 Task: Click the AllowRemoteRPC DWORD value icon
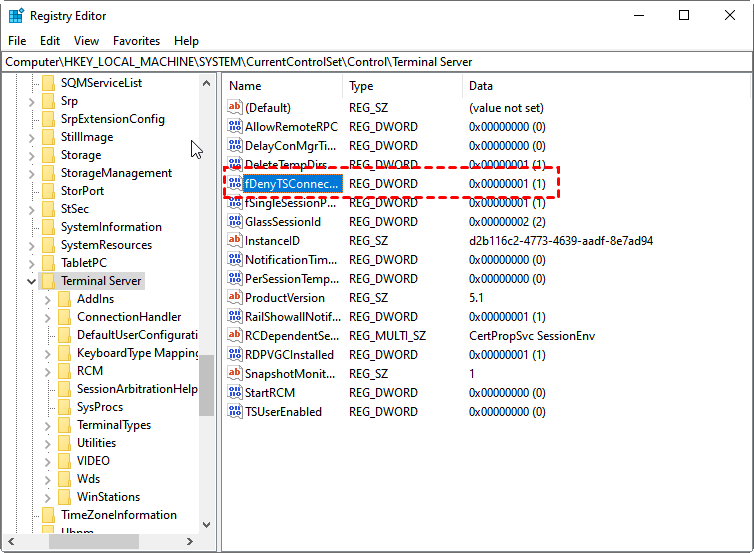click(x=235, y=127)
